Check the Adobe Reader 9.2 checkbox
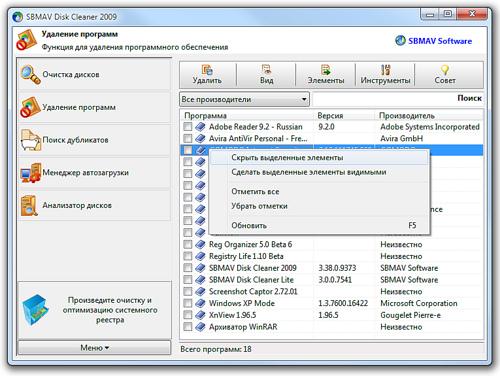The image size is (500, 376). coord(188,127)
